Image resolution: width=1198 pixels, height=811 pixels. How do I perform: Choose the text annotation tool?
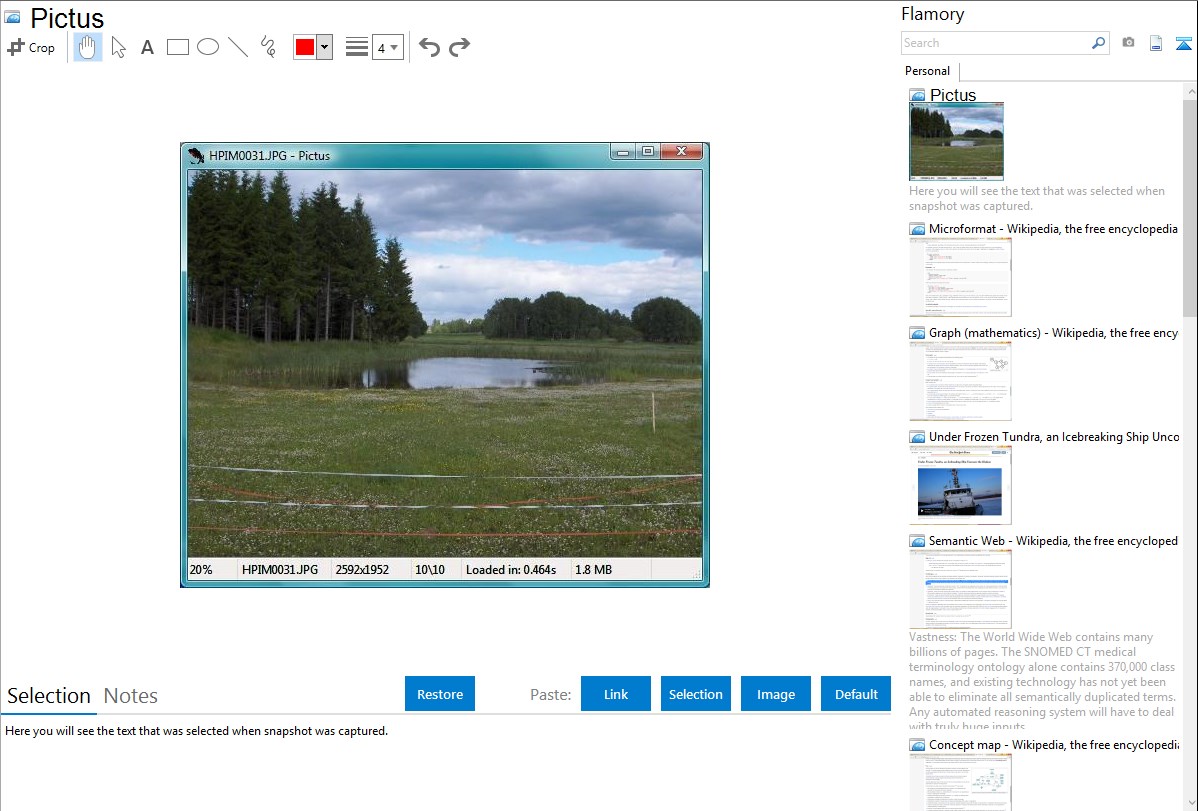(147, 47)
